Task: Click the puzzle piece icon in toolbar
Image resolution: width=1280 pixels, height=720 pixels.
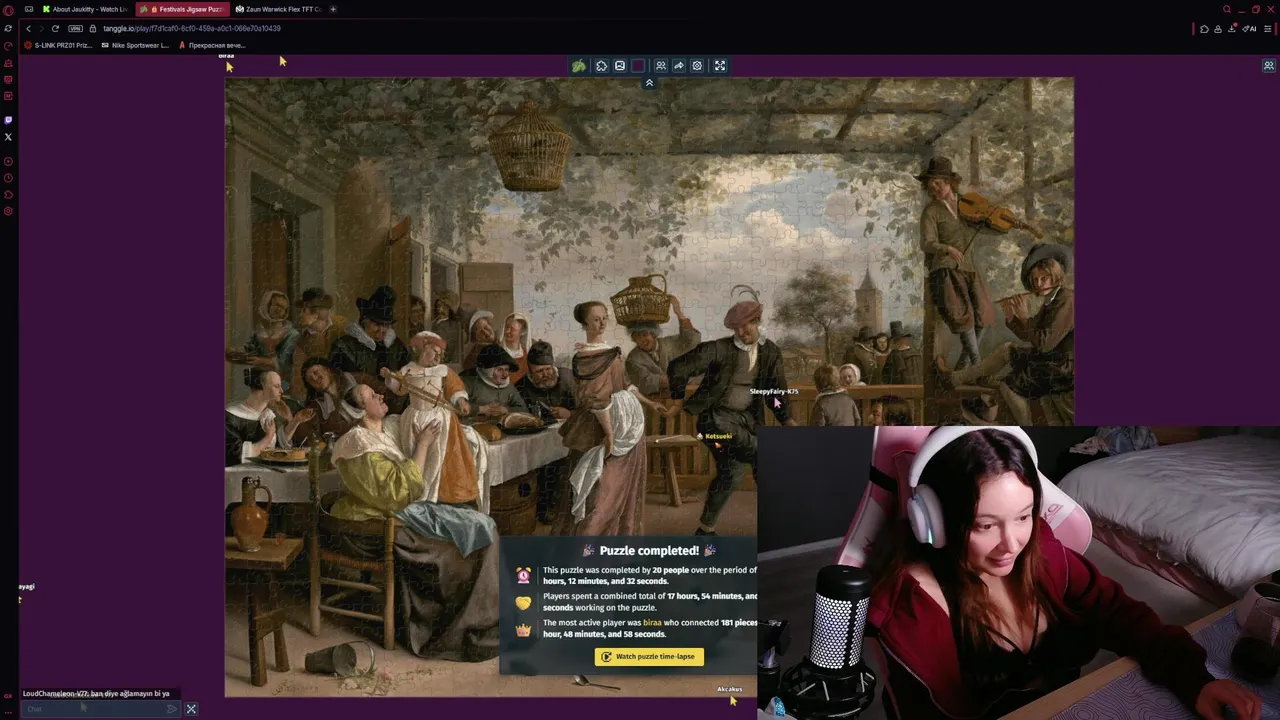Action: pyautogui.click(x=601, y=66)
